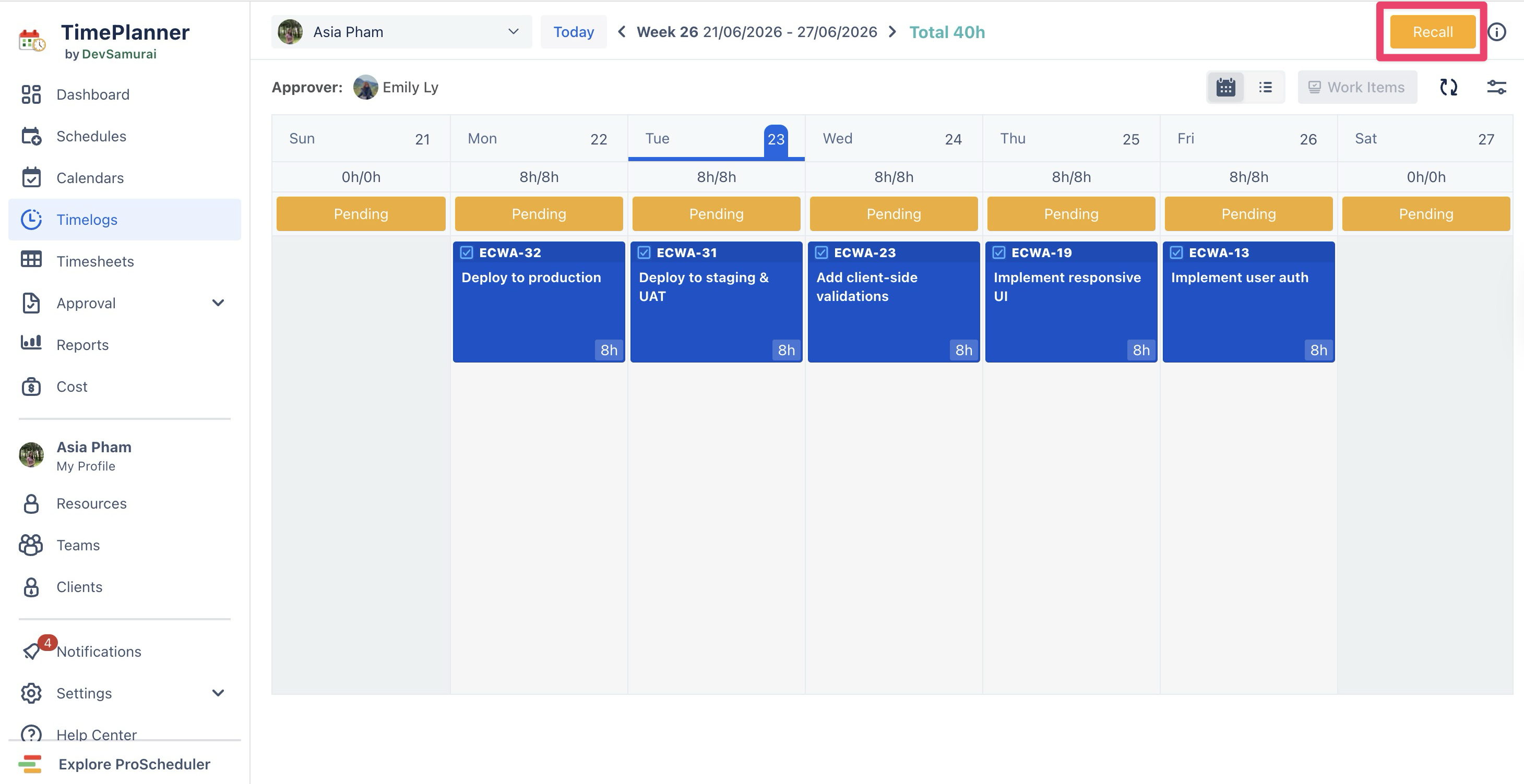This screenshot has width=1524, height=784.
Task: Click Monday's yellow Pending status bar
Action: [x=539, y=213]
